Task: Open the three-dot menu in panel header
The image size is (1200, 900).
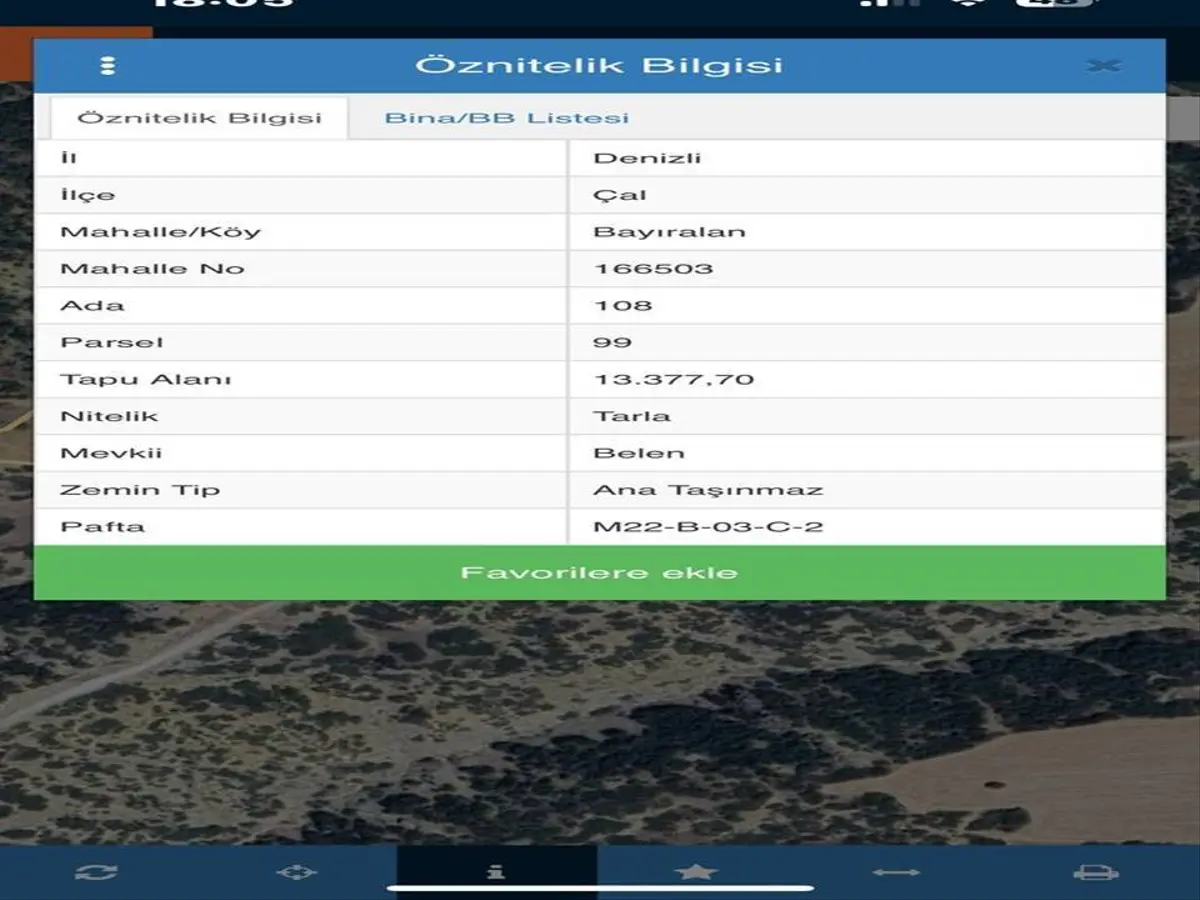Action: click(x=108, y=66)
